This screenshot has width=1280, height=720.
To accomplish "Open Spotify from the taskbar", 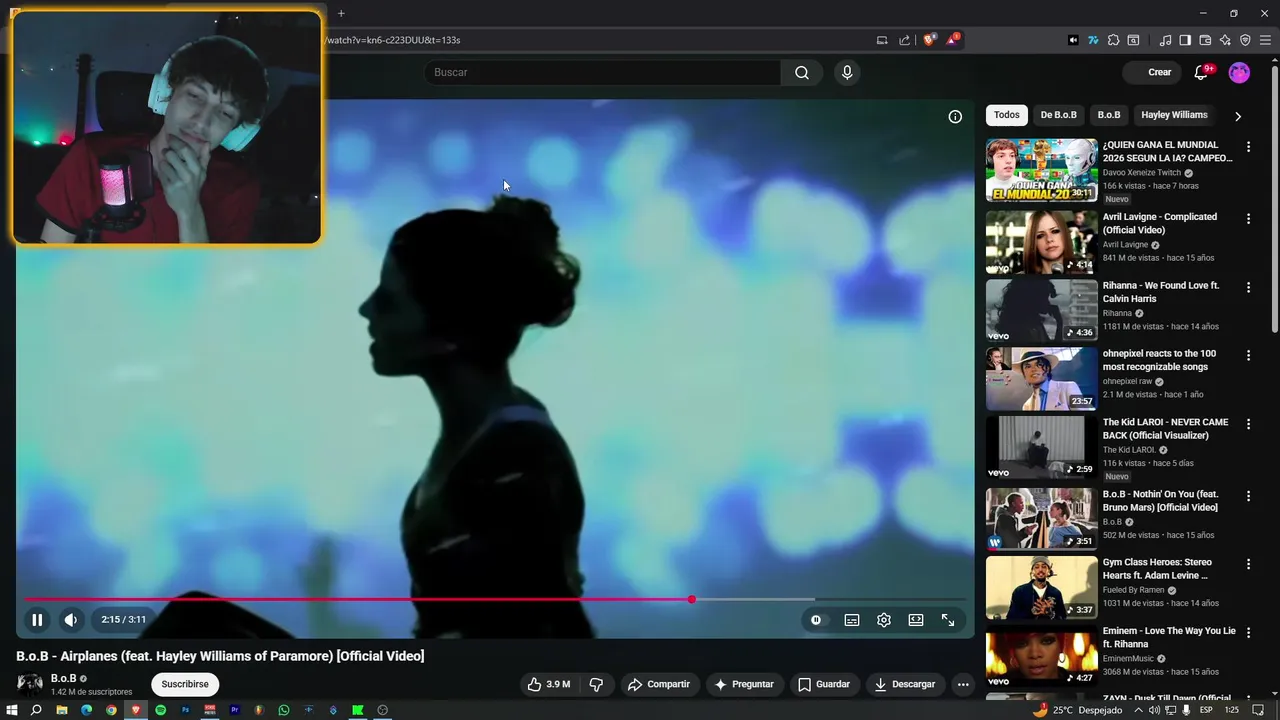I will coord(160,710).
